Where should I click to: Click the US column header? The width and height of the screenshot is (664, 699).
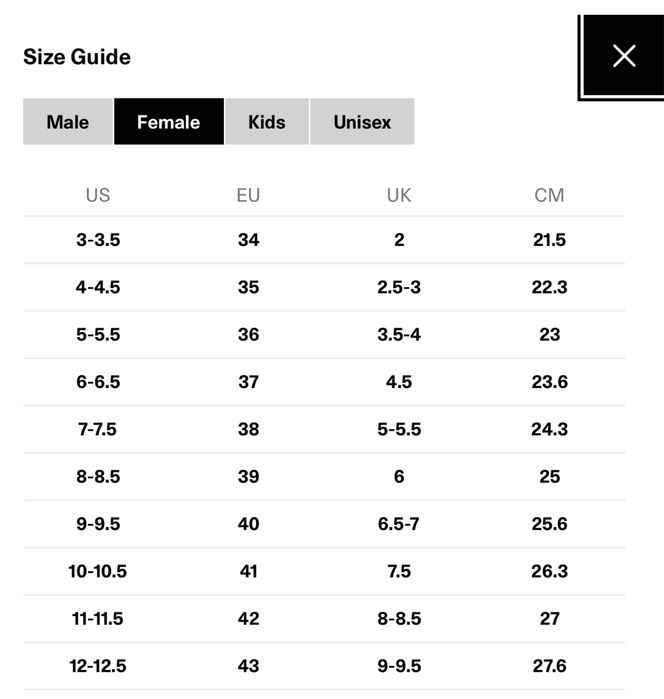pos(98,195)
